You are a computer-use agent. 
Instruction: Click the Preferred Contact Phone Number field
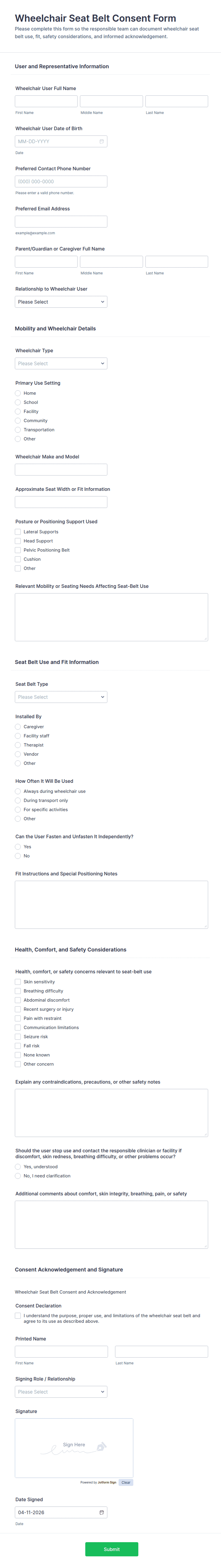tap(61, 181)
